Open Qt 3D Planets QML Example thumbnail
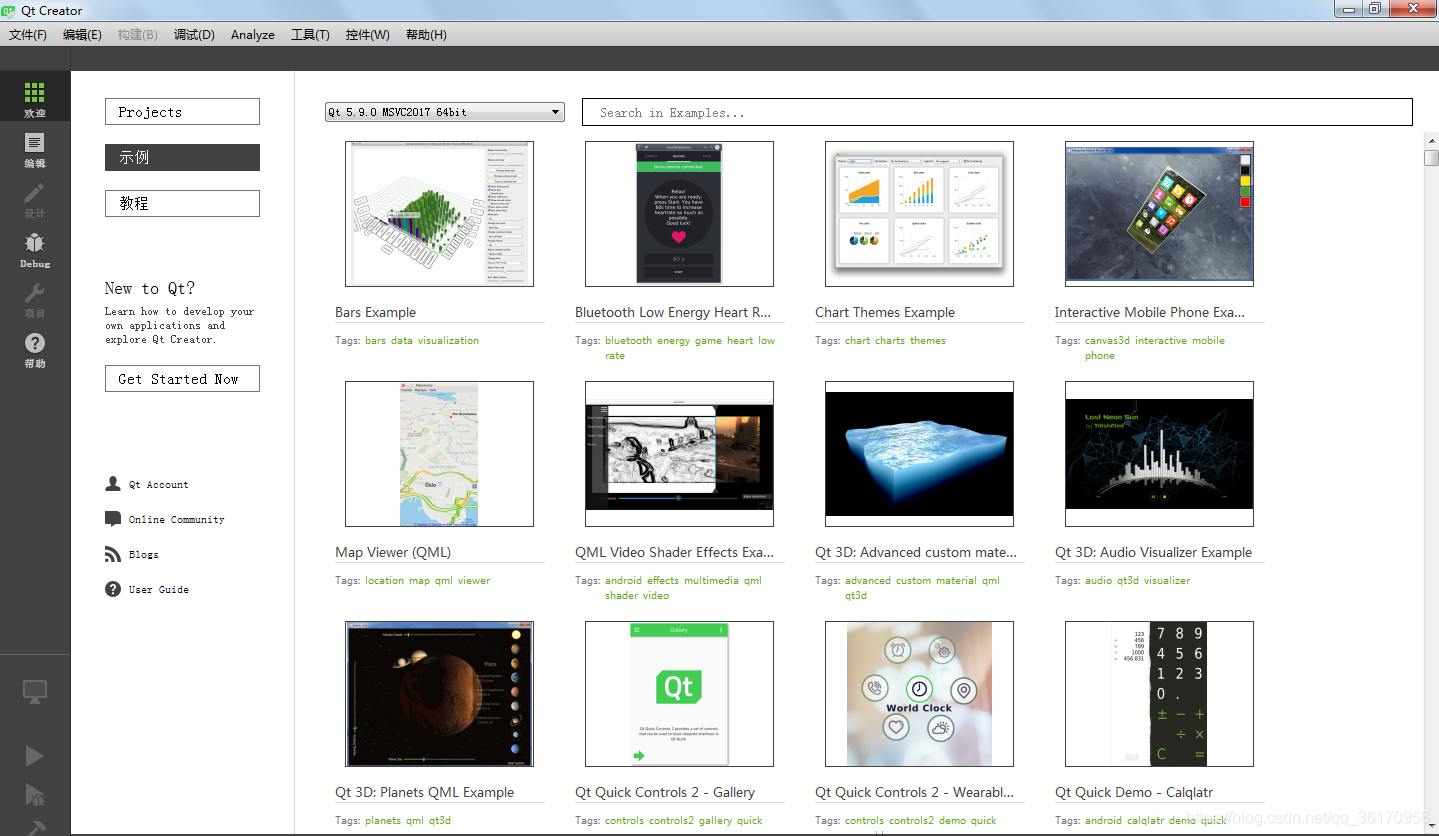The height and width of the screenshot is (836, 1439). (439, 694)
